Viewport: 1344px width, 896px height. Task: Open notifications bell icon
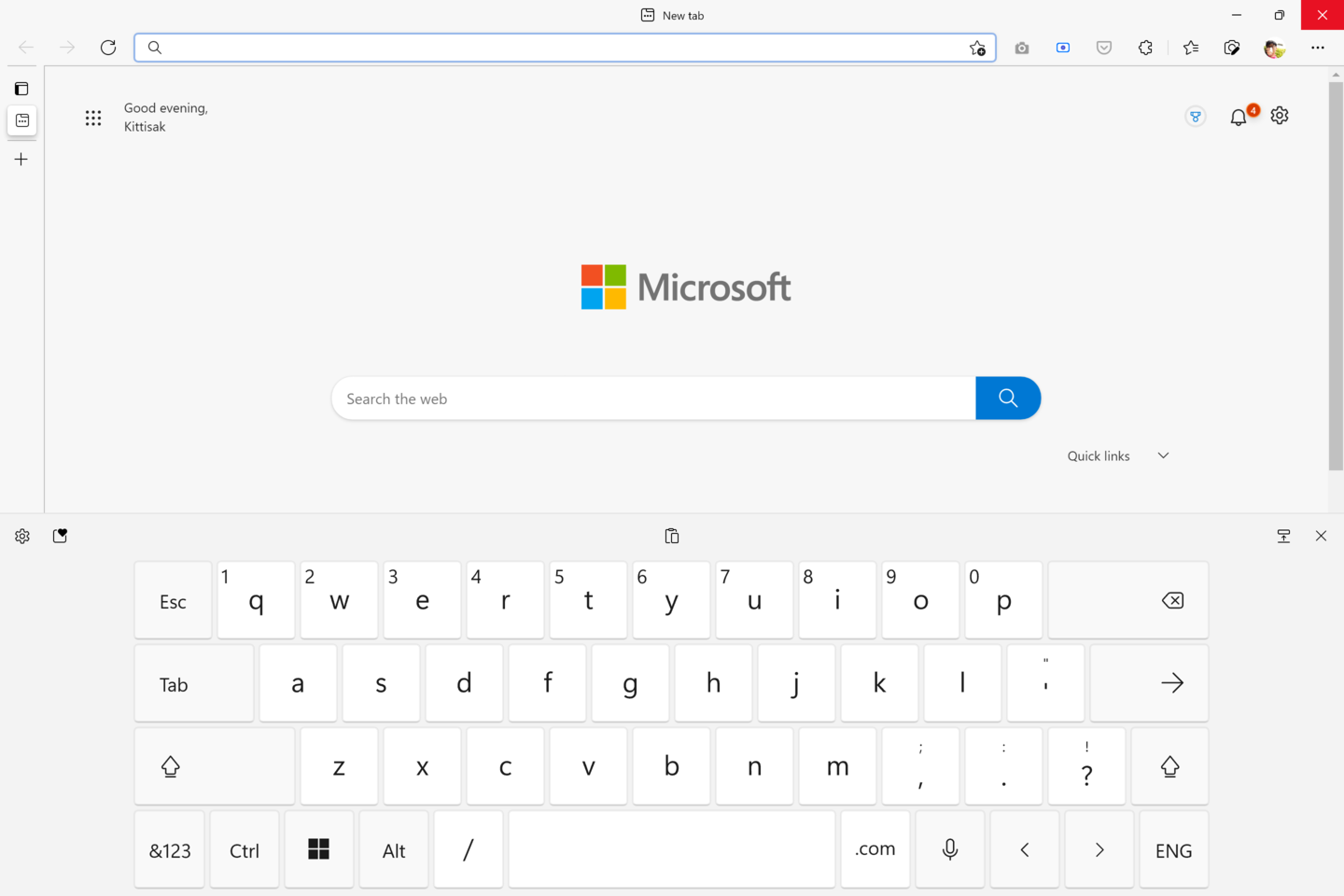(1239, 117)
